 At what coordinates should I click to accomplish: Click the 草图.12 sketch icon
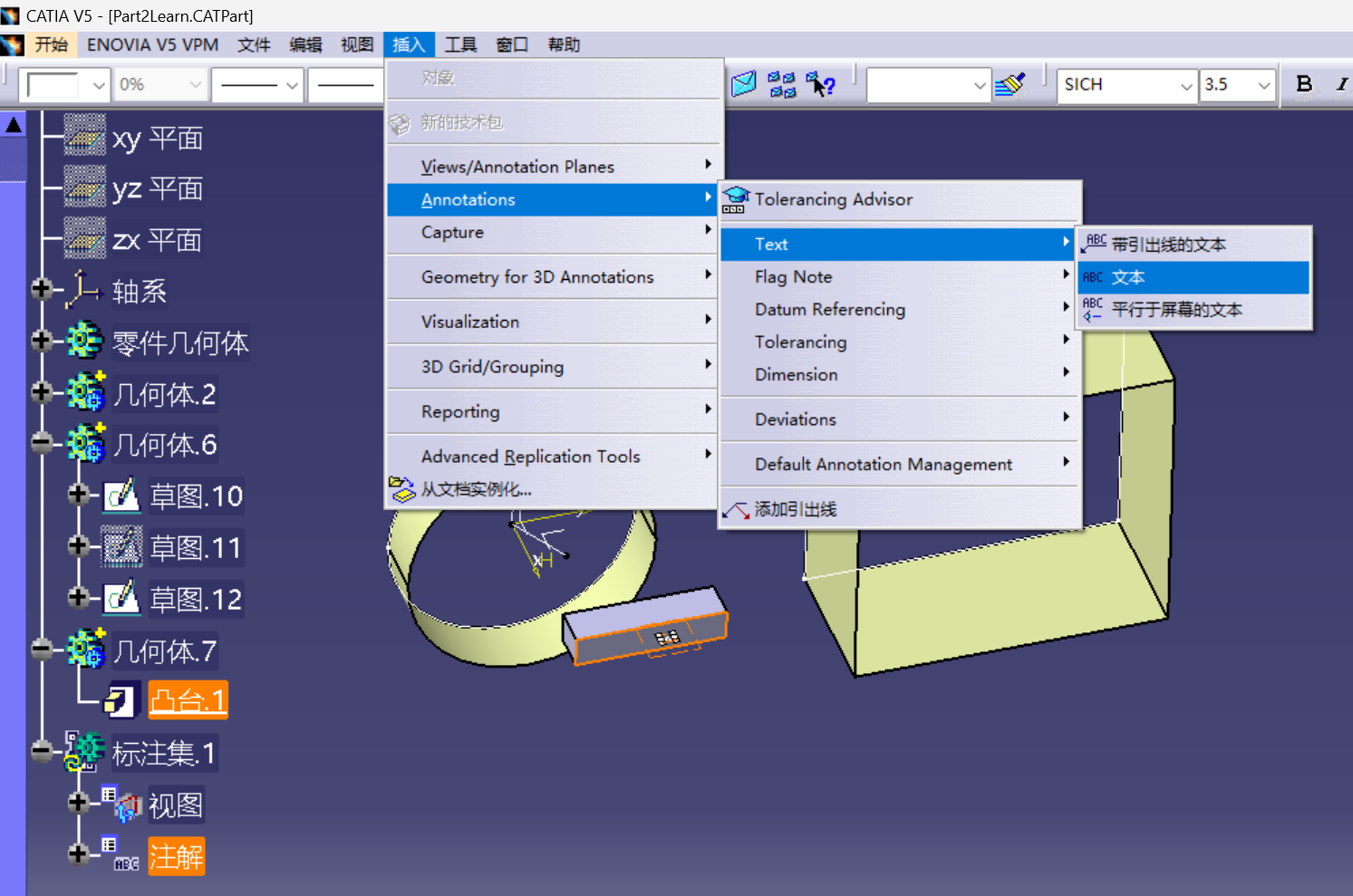click(121, 598)
